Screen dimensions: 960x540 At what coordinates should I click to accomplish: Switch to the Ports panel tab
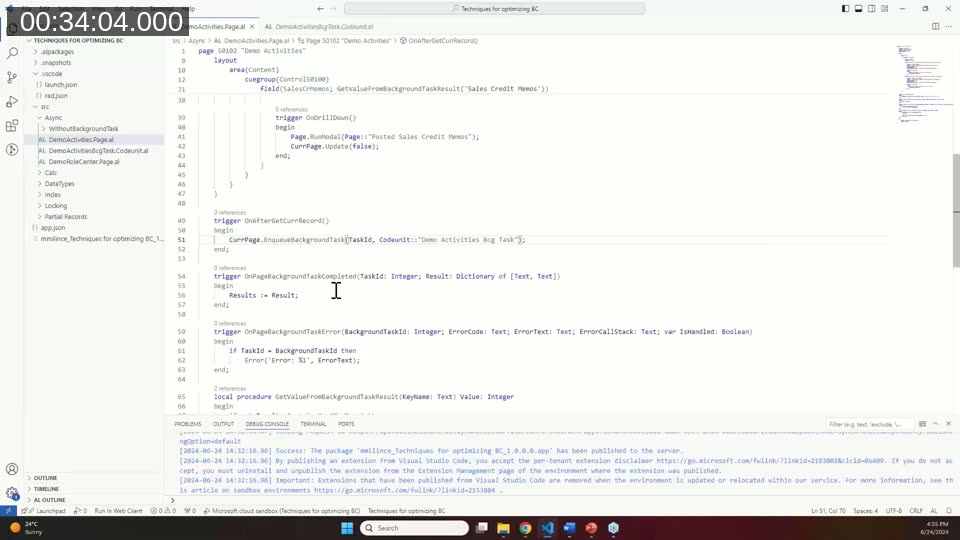pos(346,424)
